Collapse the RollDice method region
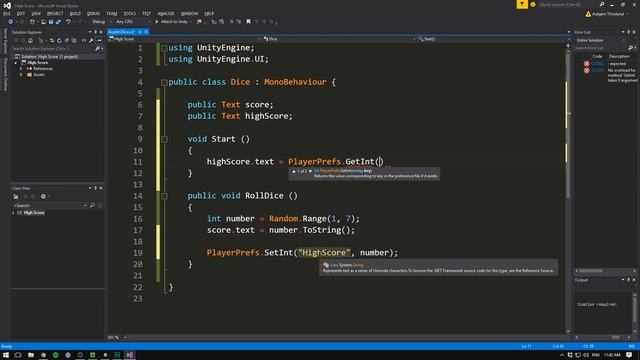The height and width of the screenshot is (360, 640). [164, 196]
